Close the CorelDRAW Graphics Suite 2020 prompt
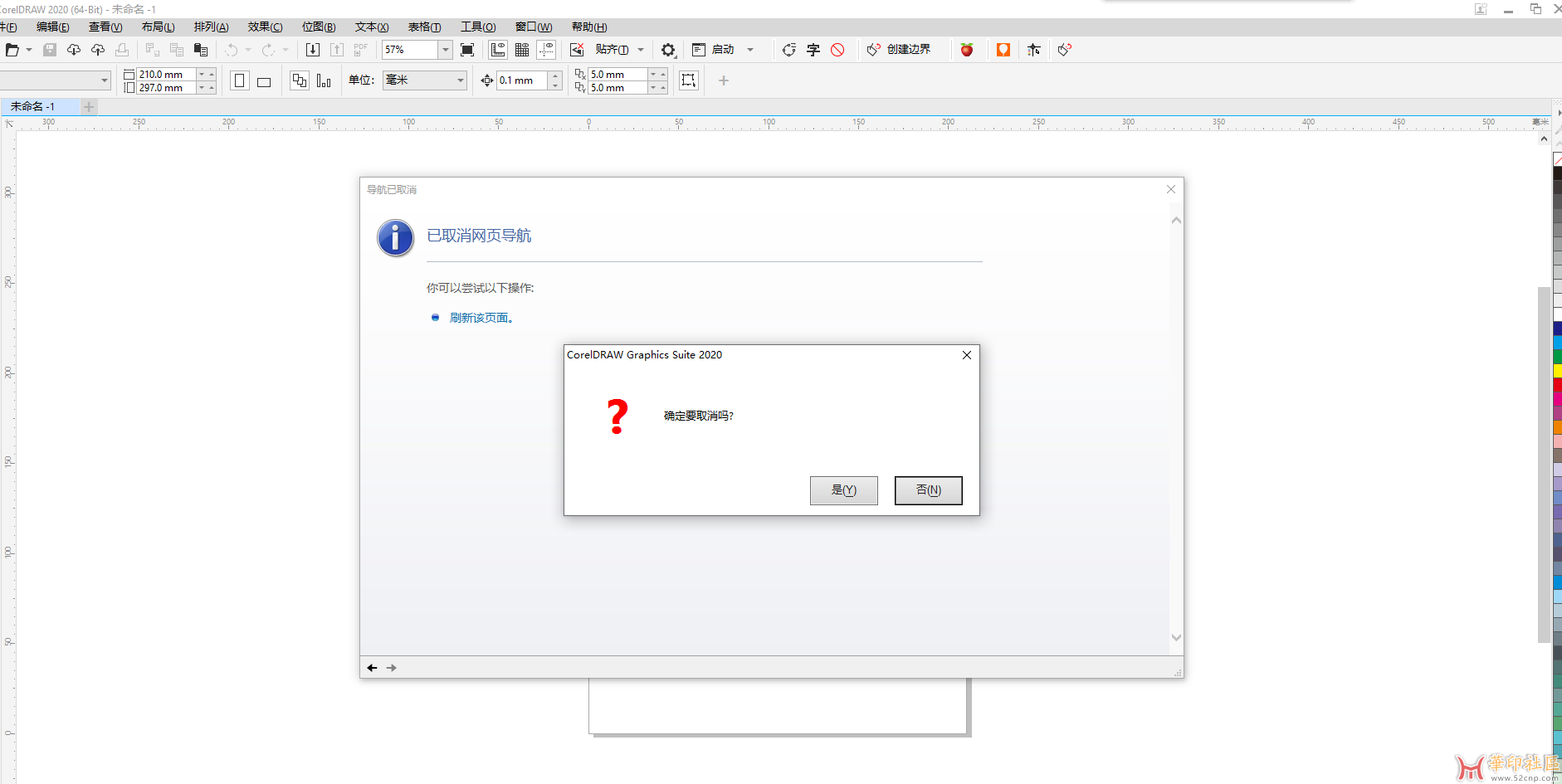Screen dimensions: 1562x784 click(967, 355)
